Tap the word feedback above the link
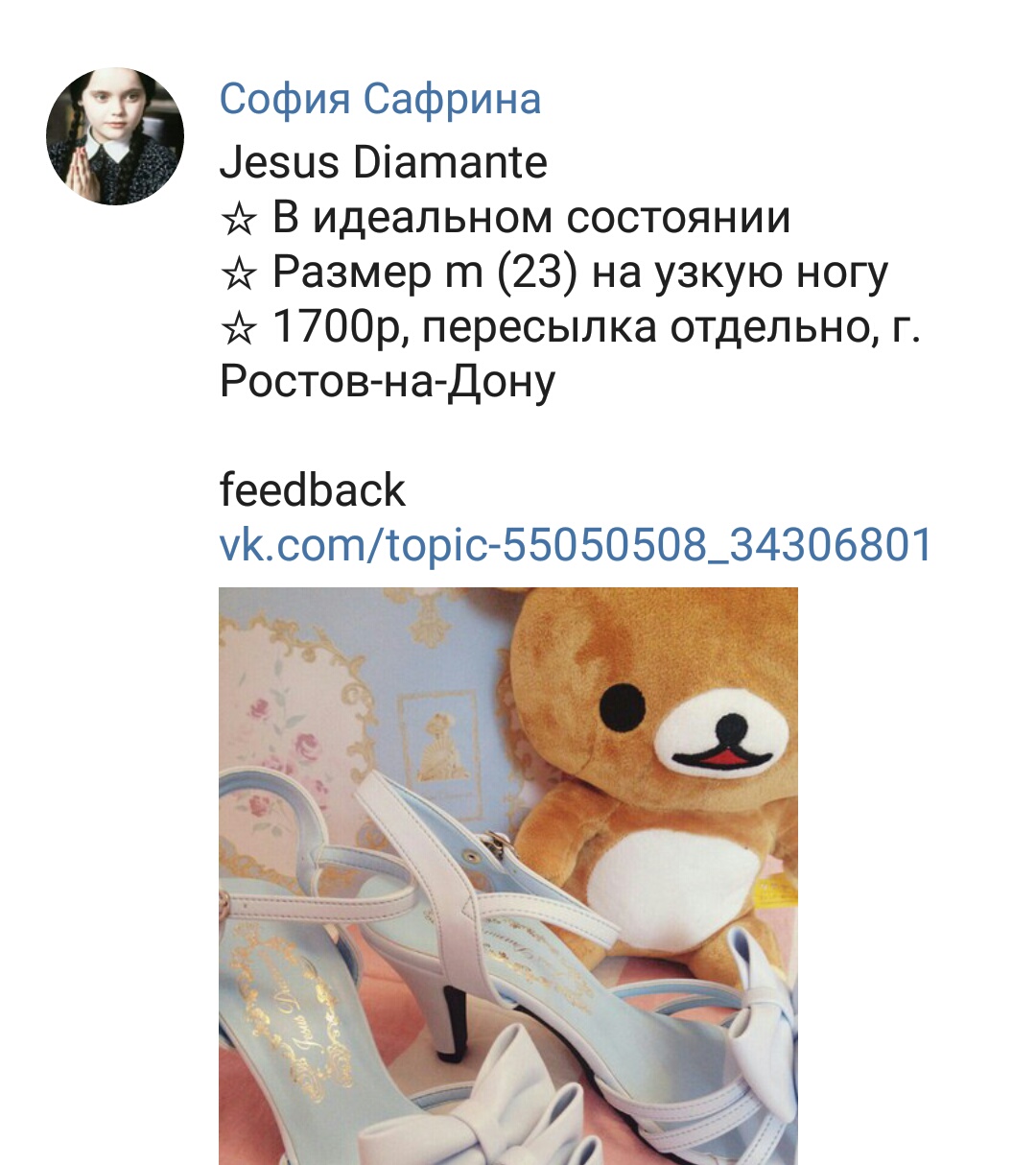This screenshot has width=1036, height=1165. (313, 490)
